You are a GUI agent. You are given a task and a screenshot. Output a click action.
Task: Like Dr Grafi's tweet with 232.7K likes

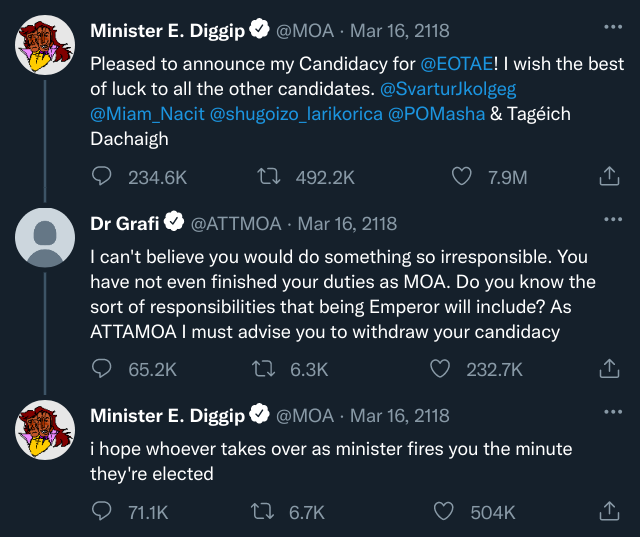click(x=440, y=369)
